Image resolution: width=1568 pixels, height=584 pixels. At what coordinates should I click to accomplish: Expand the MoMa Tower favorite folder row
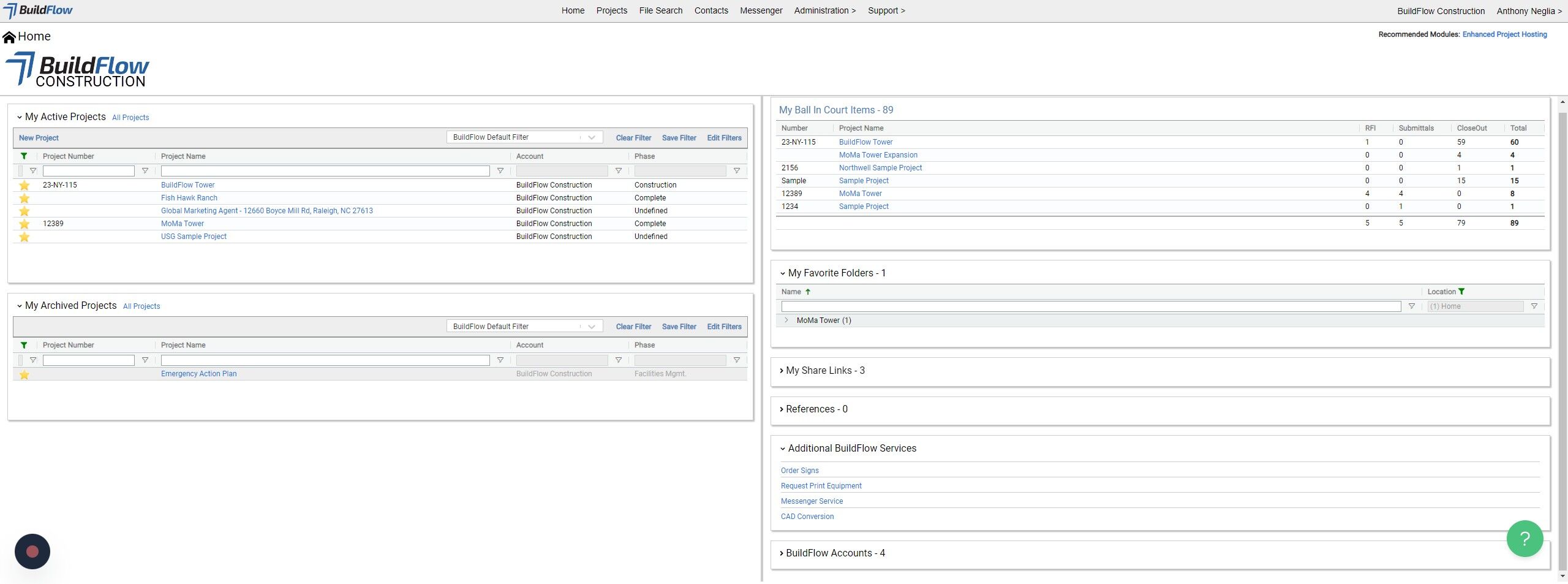click(786, 320)
